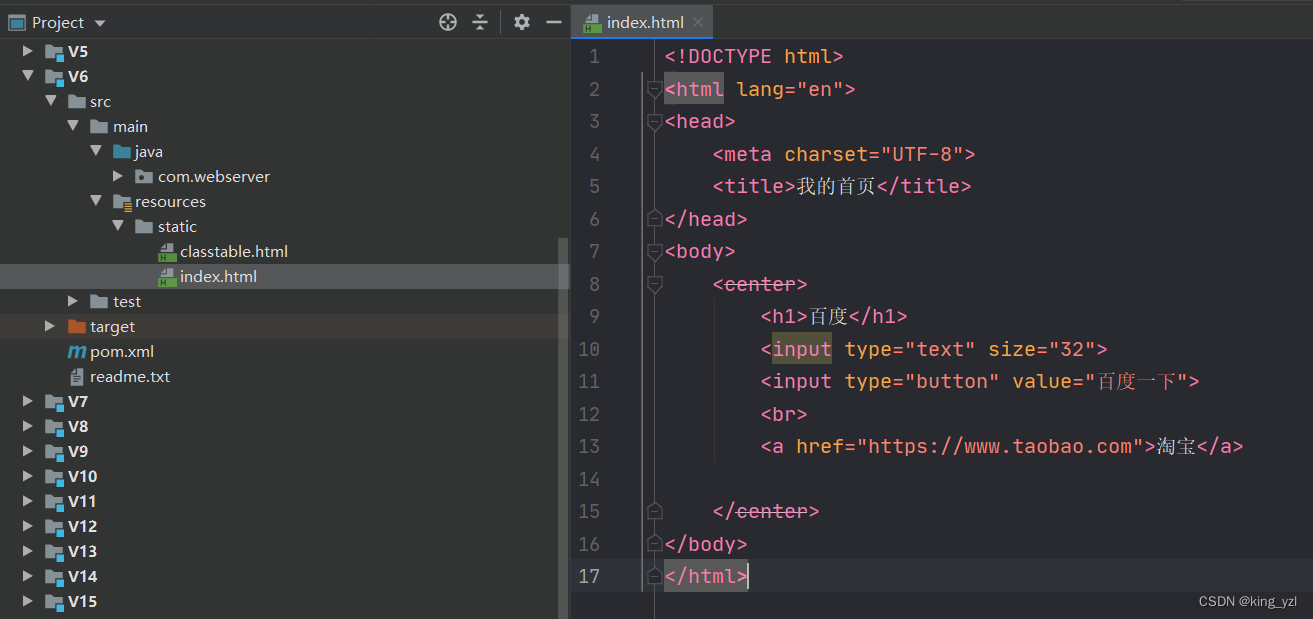The width and height of the screenshot is (1313, 619).
Task: Select the classtable.html file icon
Action: [167, 252]
